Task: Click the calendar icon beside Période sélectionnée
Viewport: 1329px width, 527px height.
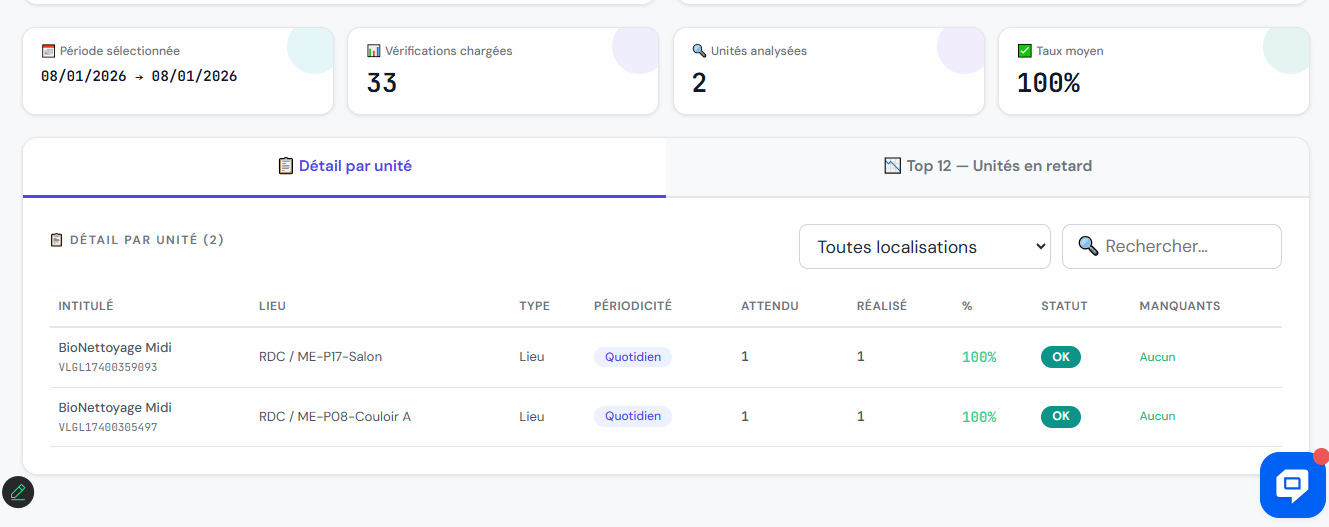Action: pyautogui.click(x=48, y=51)
